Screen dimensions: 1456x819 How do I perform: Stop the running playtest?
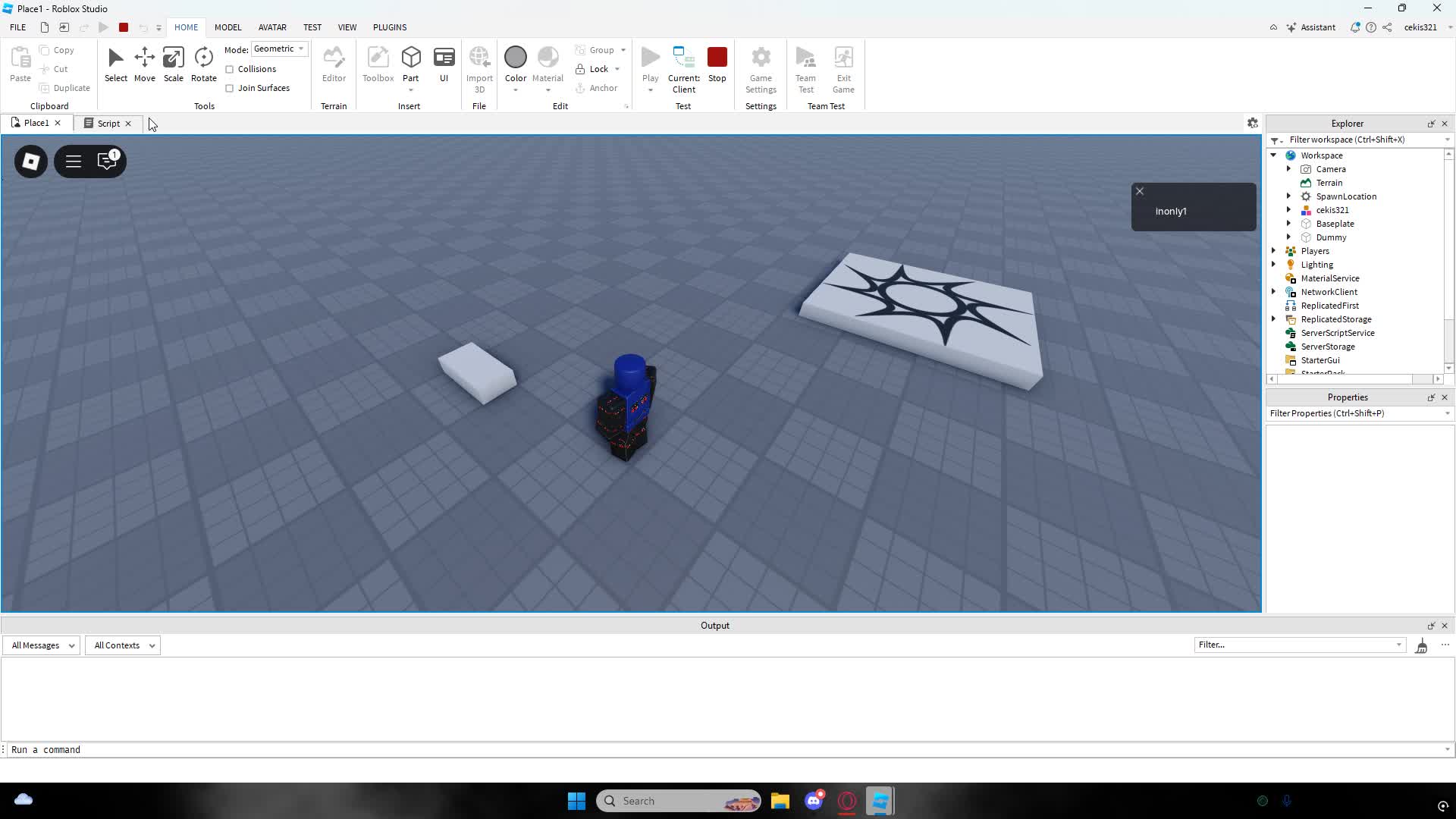tap(717, 64)
